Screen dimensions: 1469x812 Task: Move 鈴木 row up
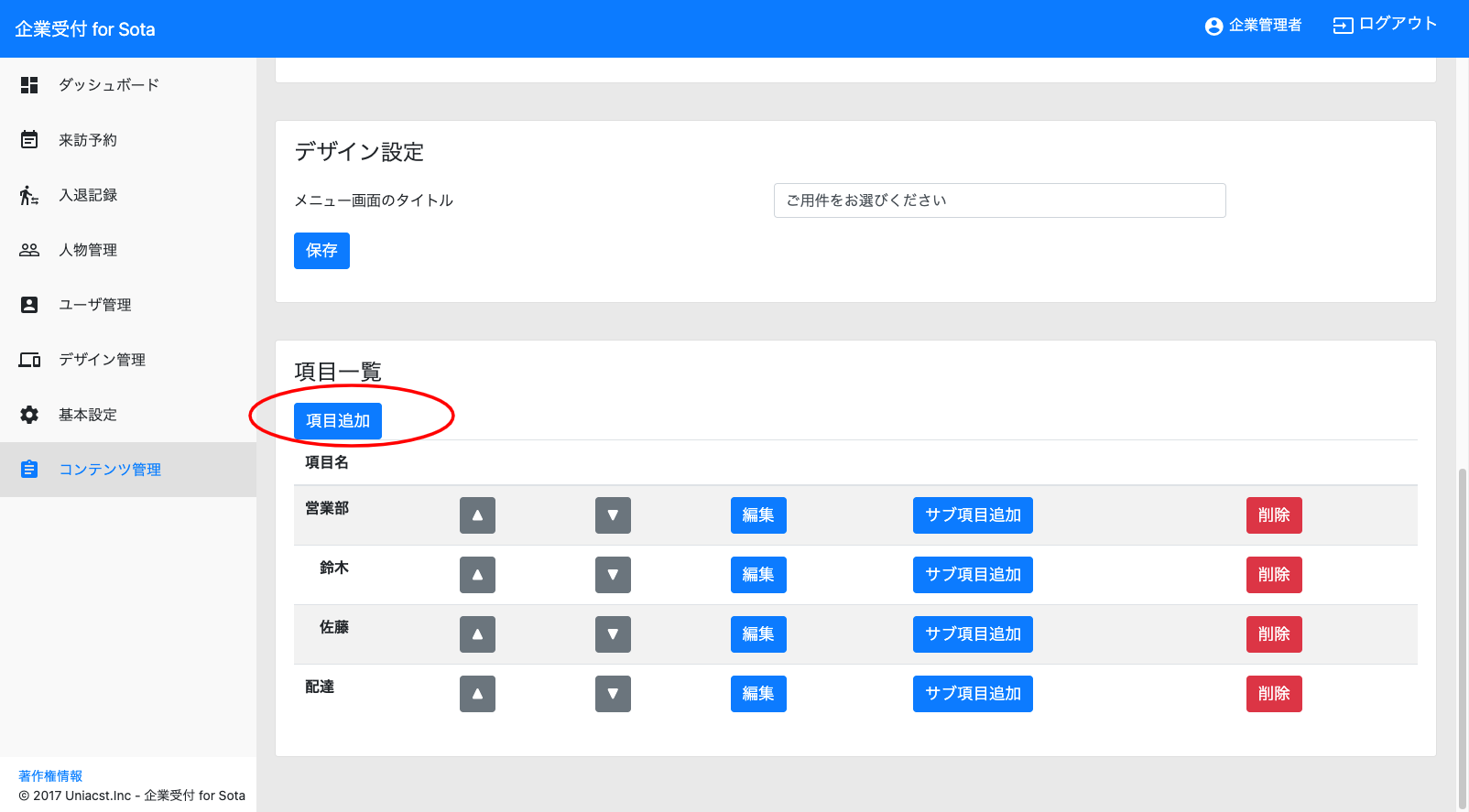(x=477, y=575)
